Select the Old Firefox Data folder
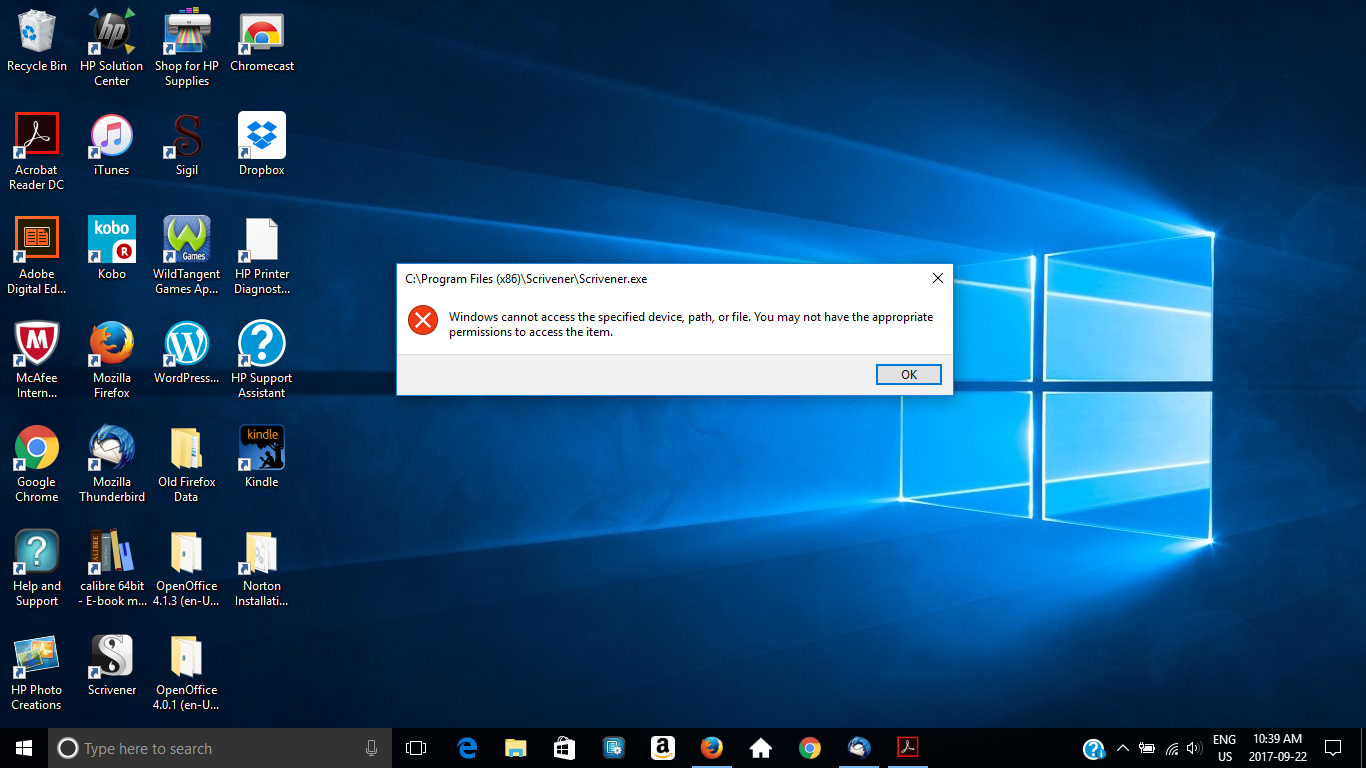1366x768 pixels. coord(187,464)
